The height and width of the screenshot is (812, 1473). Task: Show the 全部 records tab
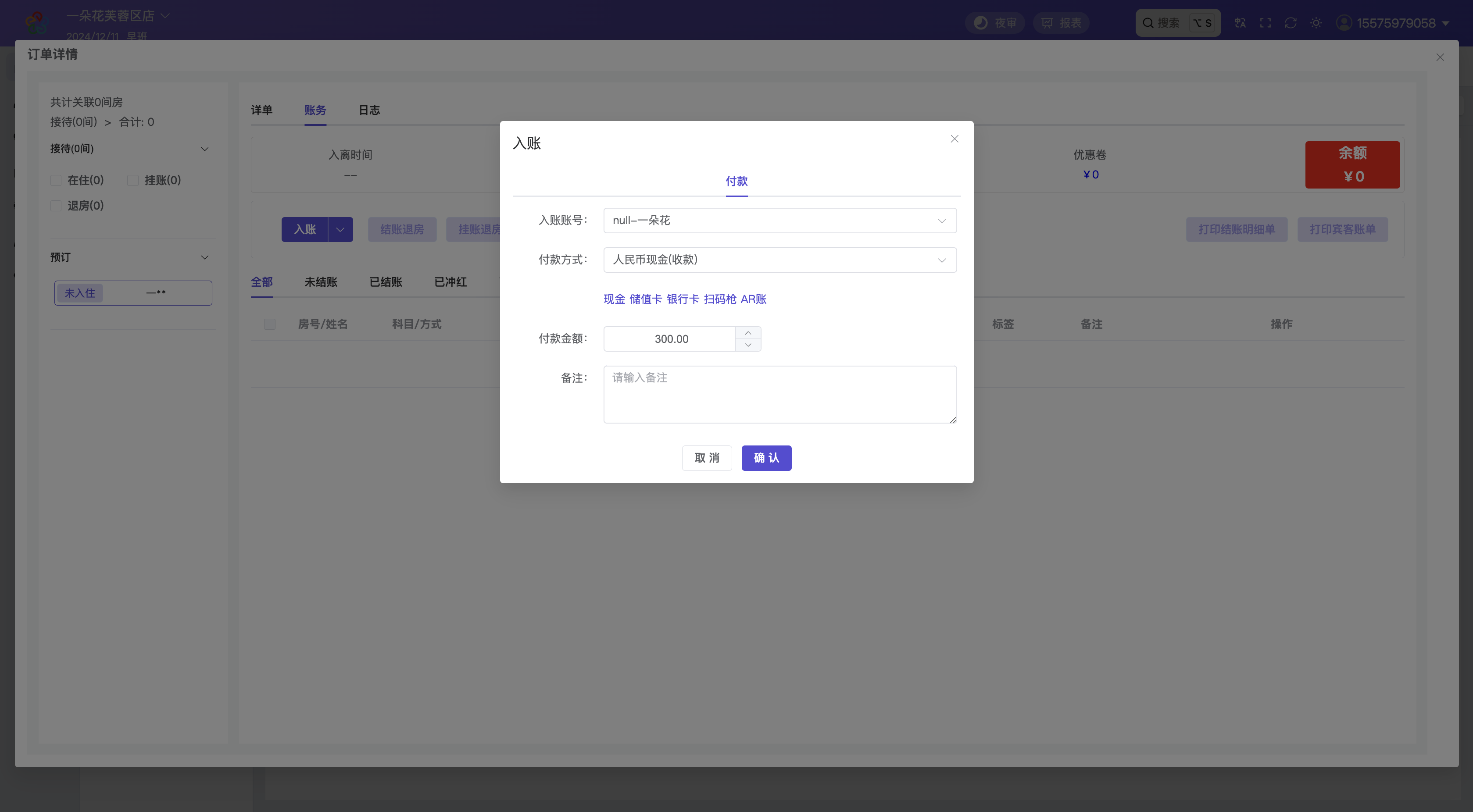coord(262,282)
